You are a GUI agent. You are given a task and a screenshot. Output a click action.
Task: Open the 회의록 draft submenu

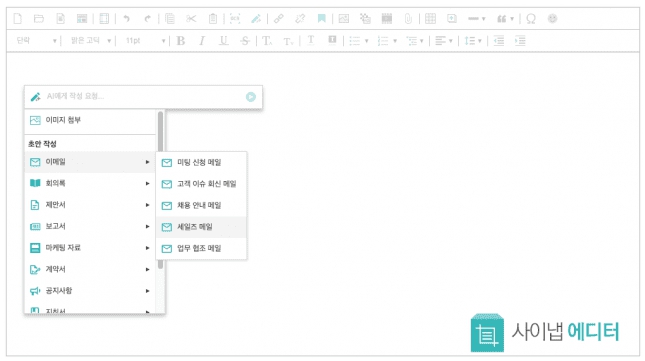90,183
